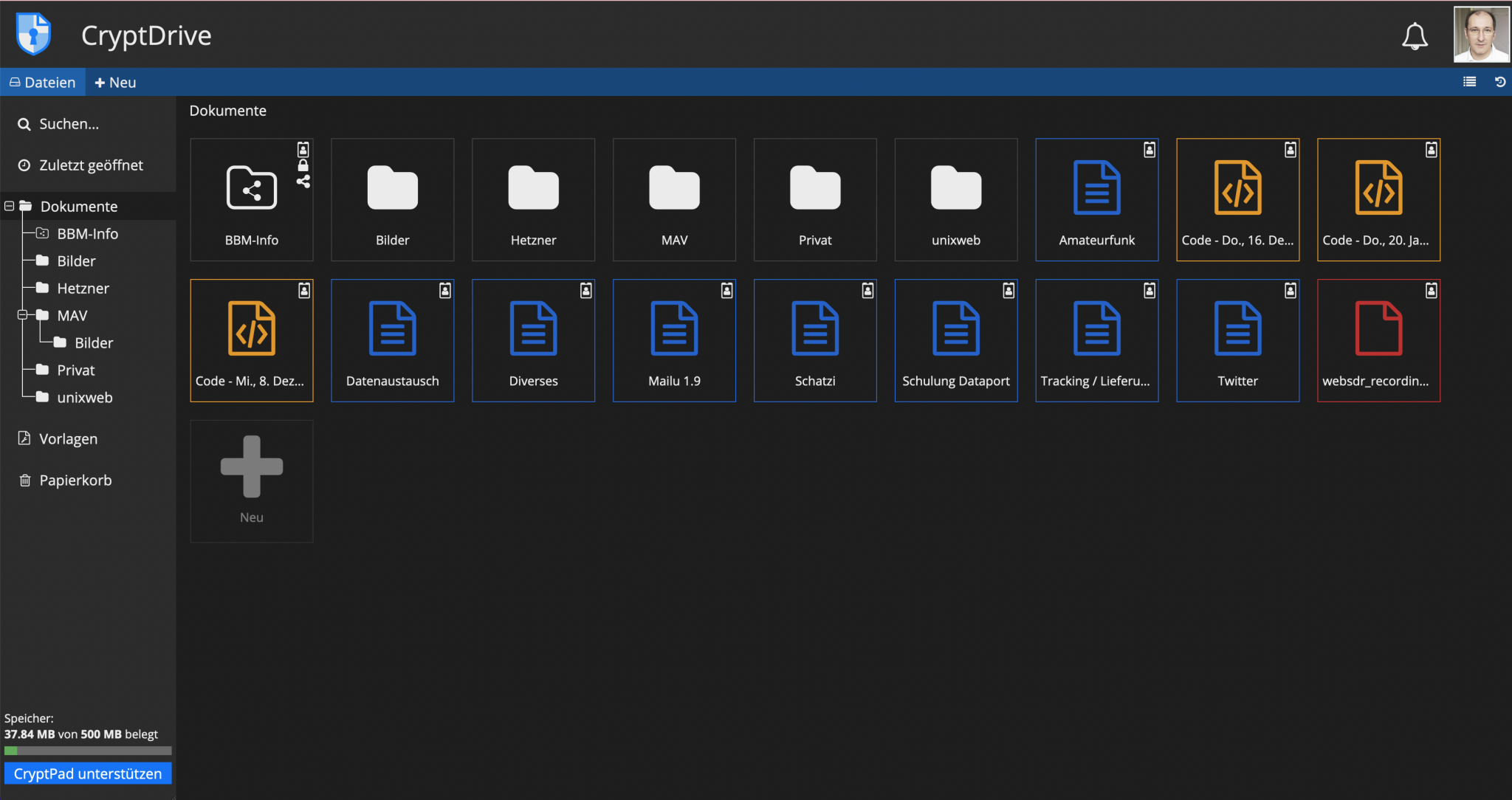This screenshot has height=800, width=1512.
Task: Open the BBM-Info shared folder tile
Action: 252,200
